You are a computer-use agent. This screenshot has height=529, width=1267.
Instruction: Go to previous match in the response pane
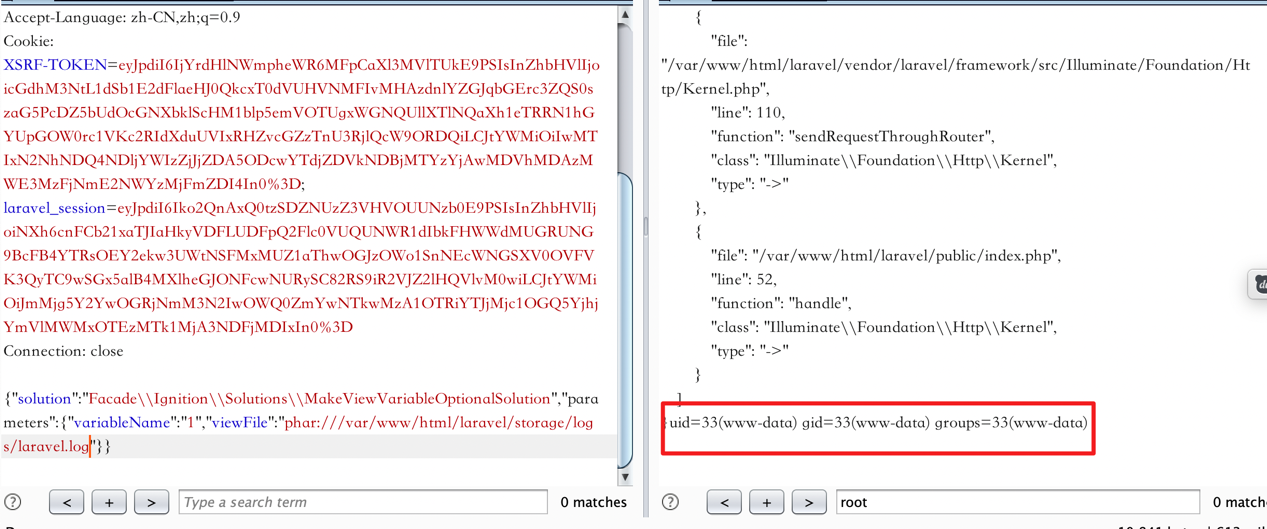tap(724, 502)
